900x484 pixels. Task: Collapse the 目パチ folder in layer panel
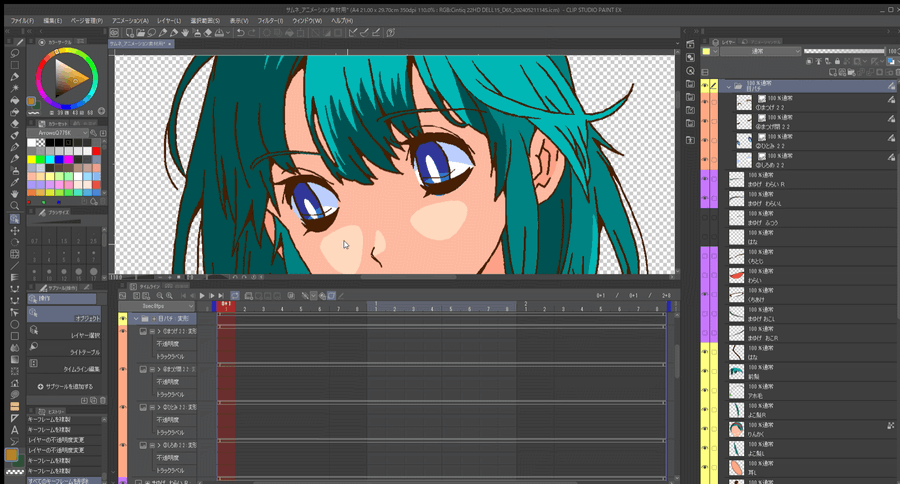point(728,87)
